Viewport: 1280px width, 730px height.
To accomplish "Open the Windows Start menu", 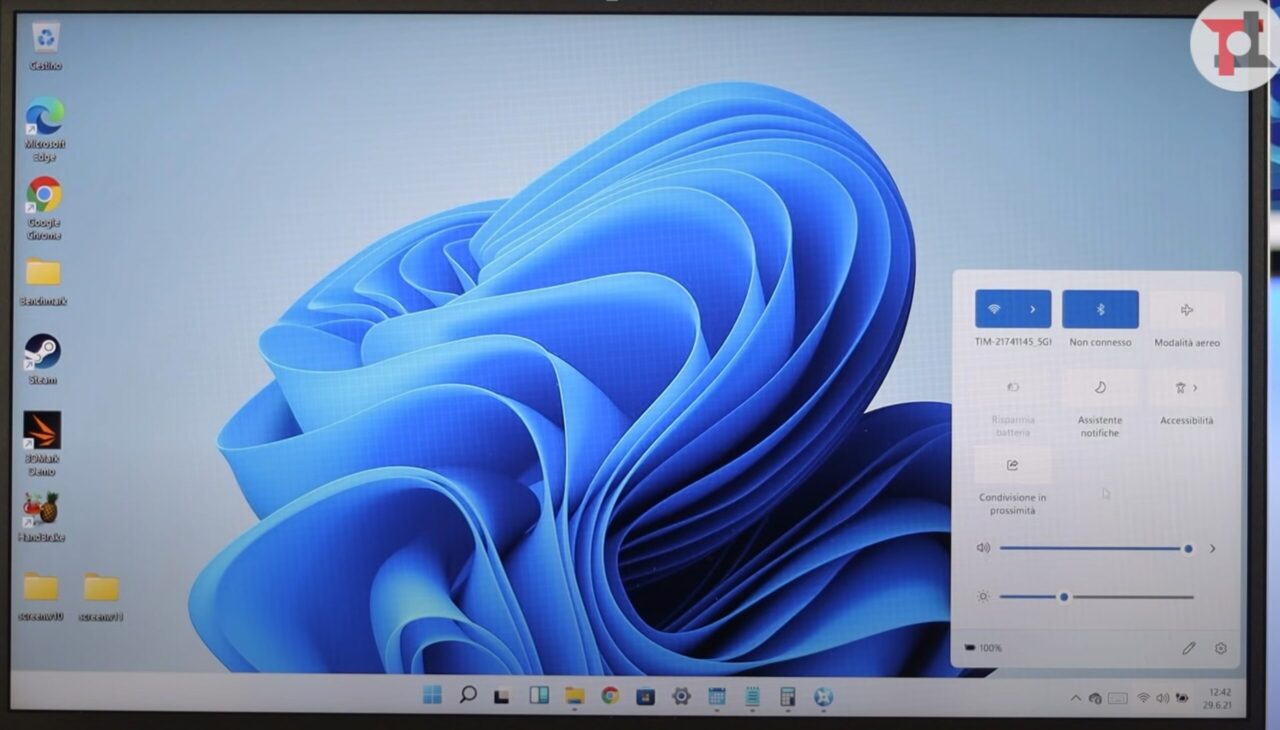I will [432, 695].
